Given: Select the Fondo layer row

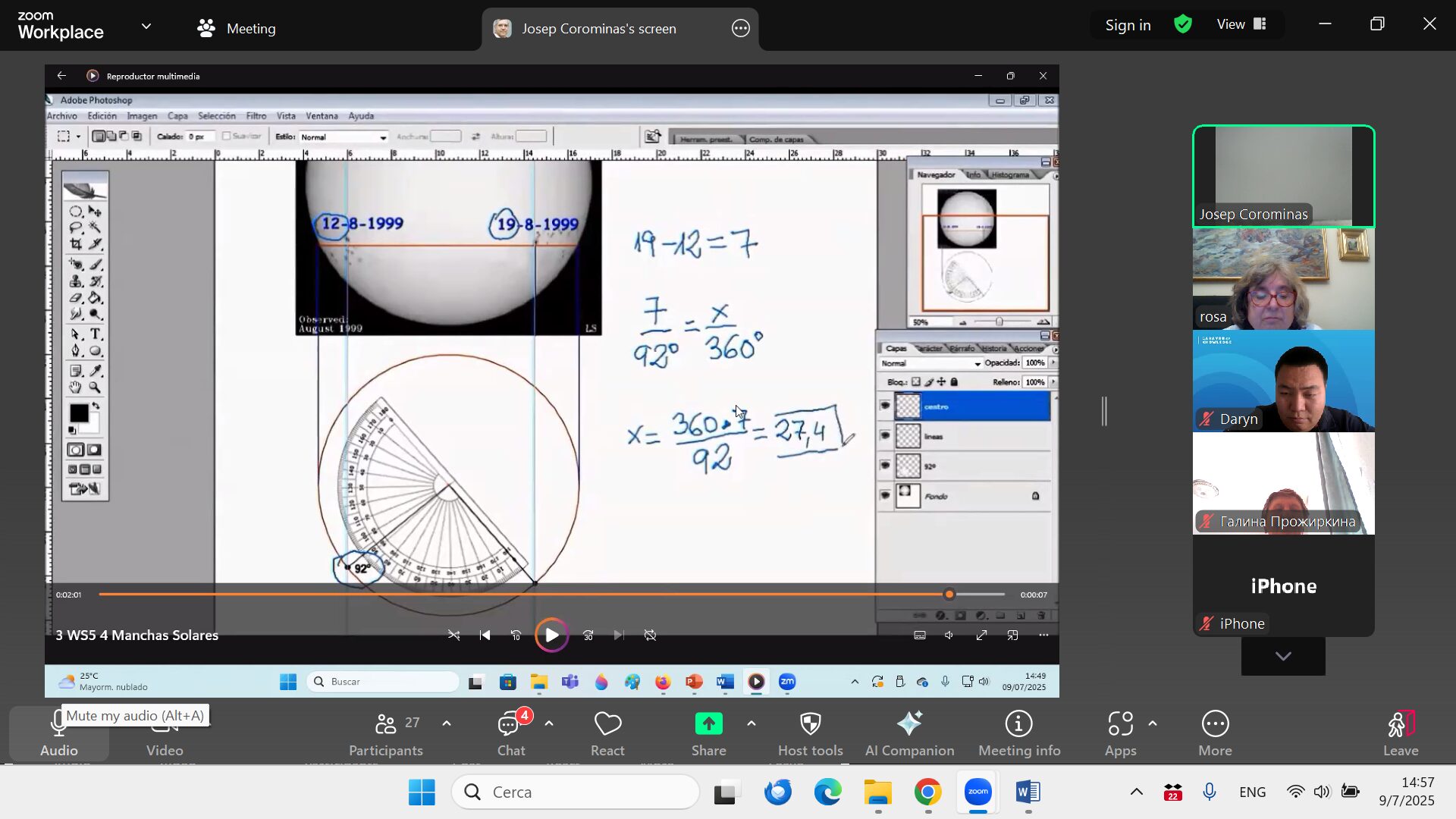Looking at the screenshot, I should click(x=964, y=496).
